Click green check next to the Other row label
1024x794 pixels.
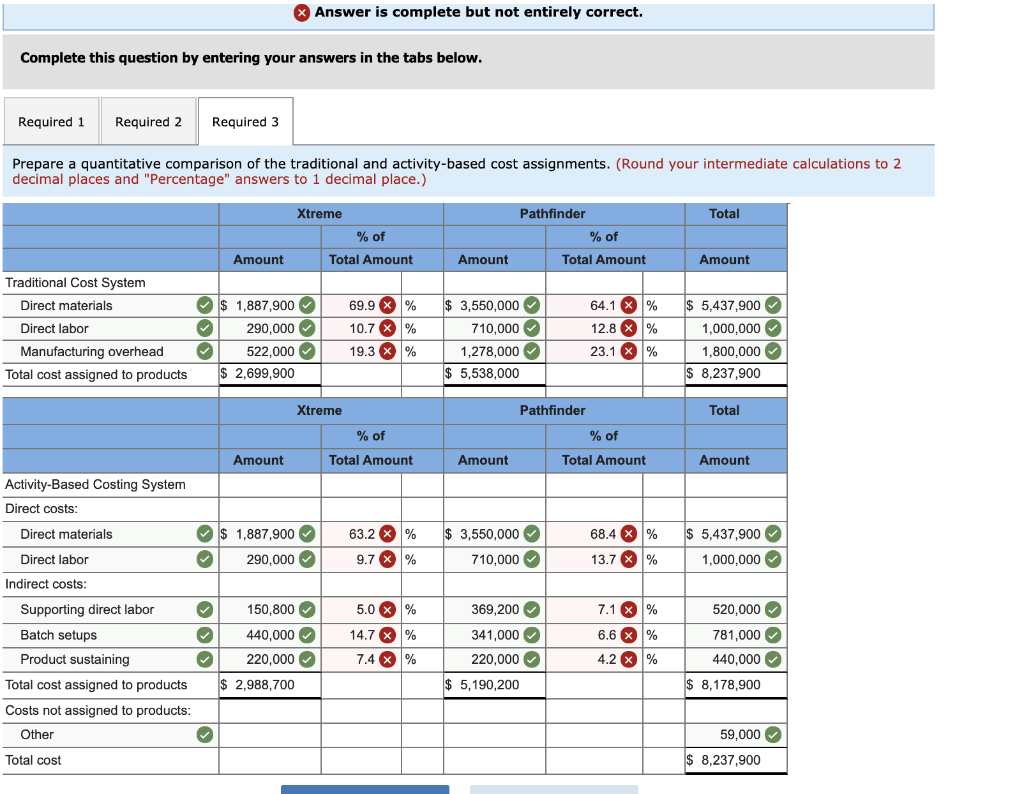[205, 735]
